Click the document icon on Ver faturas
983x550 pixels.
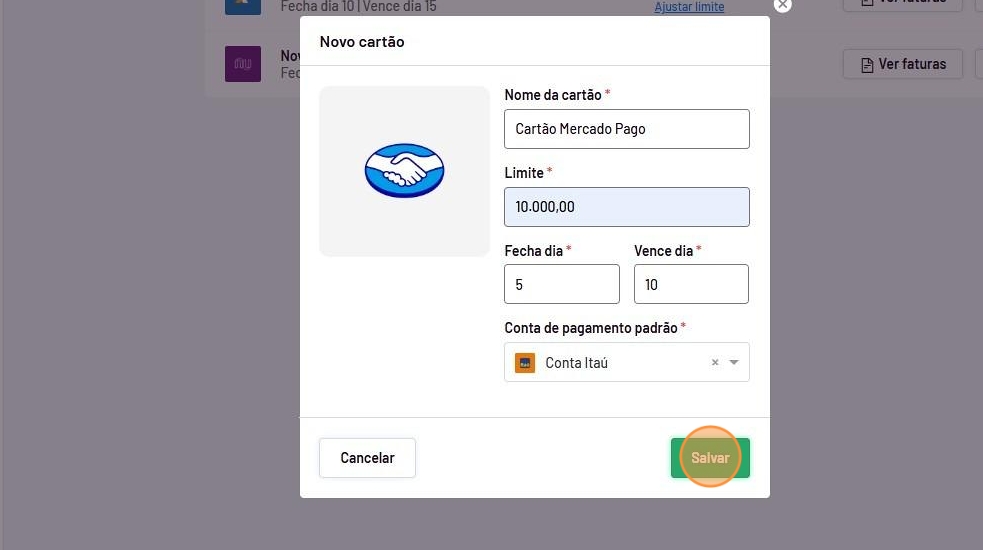coord(867,65)
